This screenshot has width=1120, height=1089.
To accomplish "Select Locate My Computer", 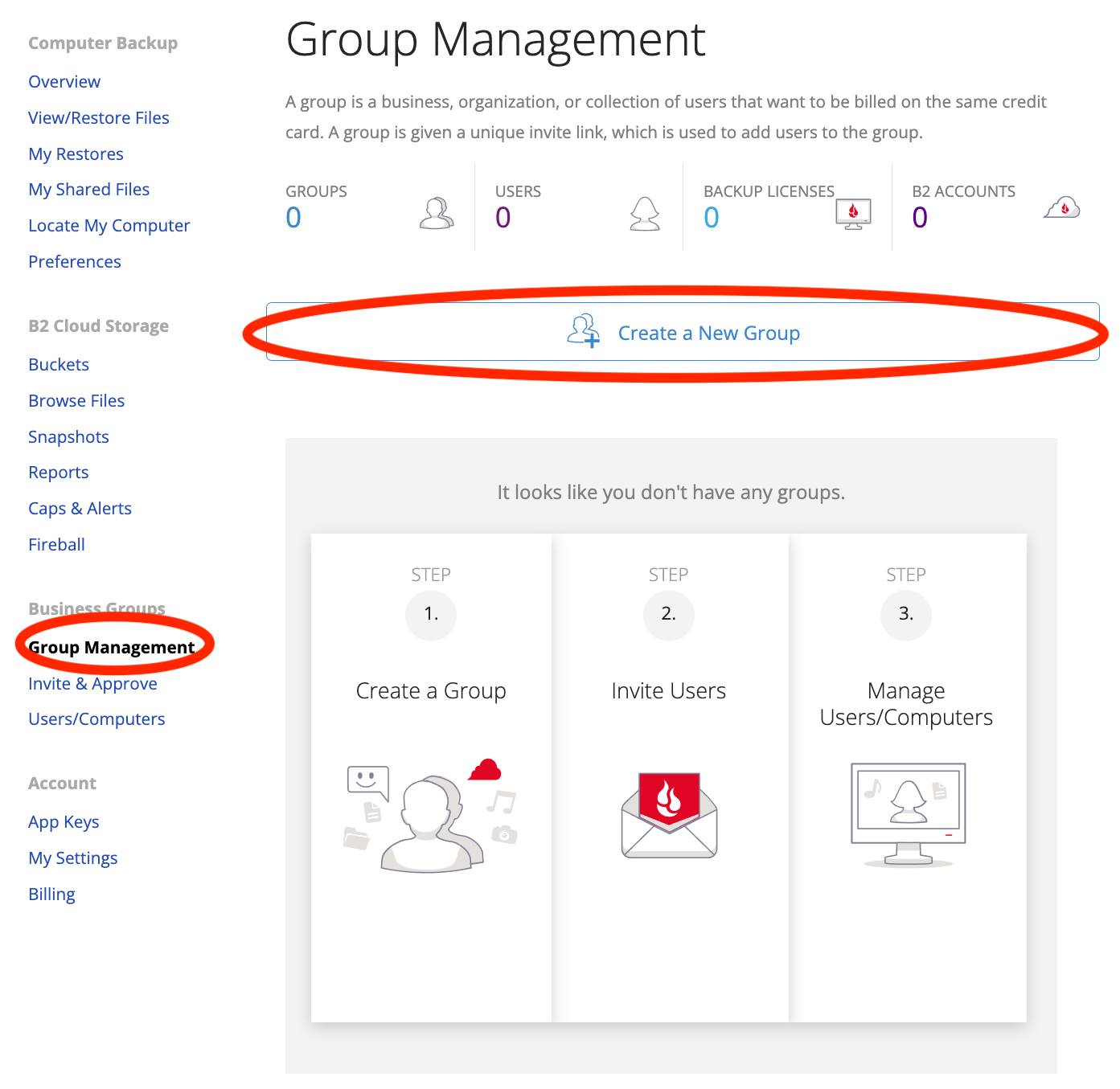I will pos(109,226).
